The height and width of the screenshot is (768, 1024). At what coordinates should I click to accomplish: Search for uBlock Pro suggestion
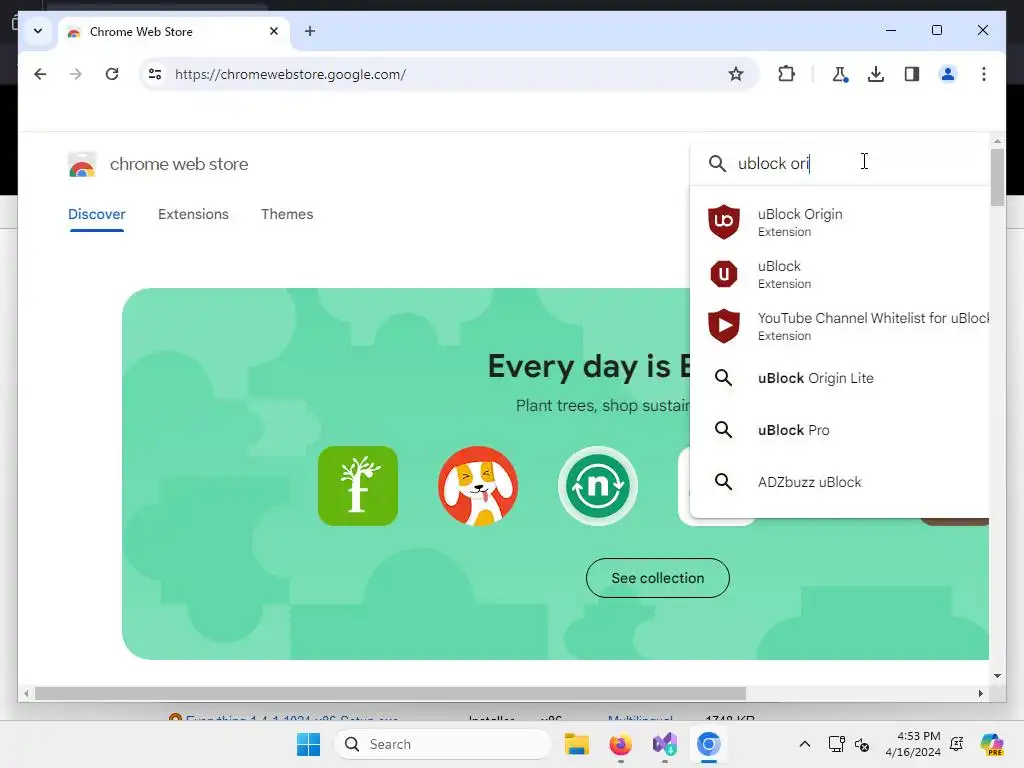[840, 430]
